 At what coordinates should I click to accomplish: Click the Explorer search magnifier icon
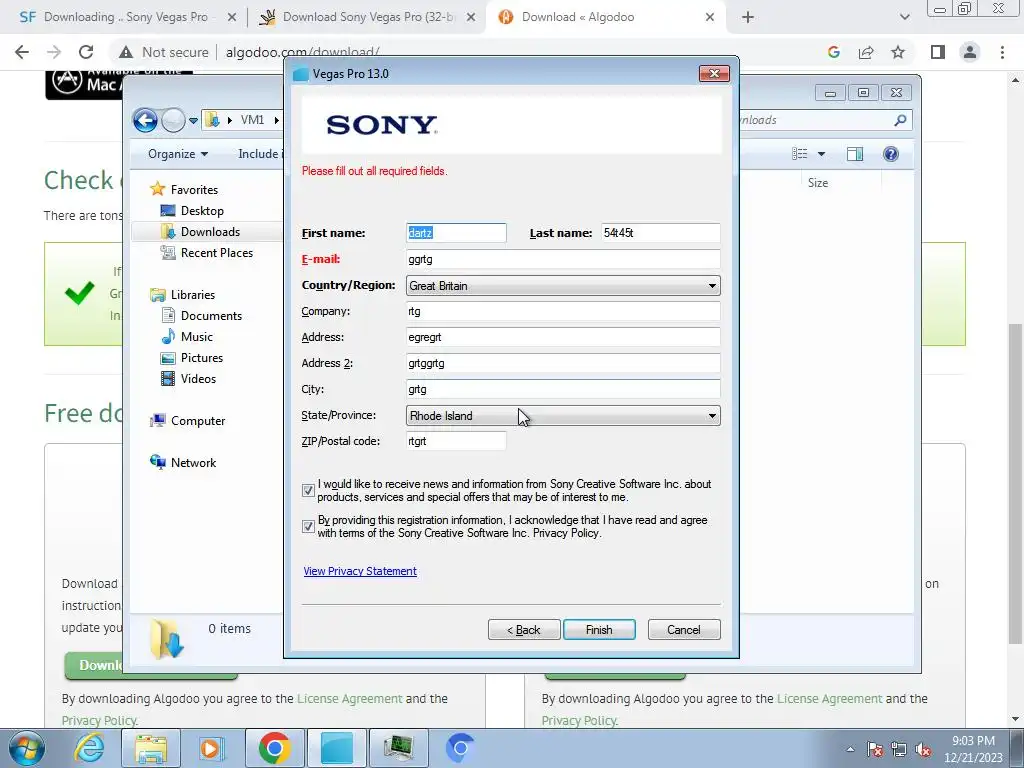coord(900,120)
